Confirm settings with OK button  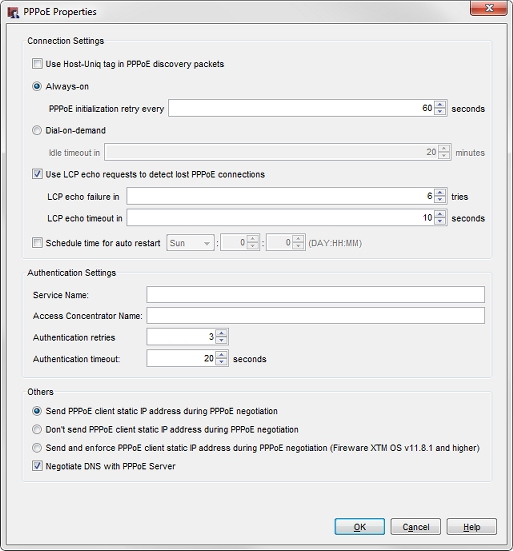pyautogui.click(x=359, y=527)
